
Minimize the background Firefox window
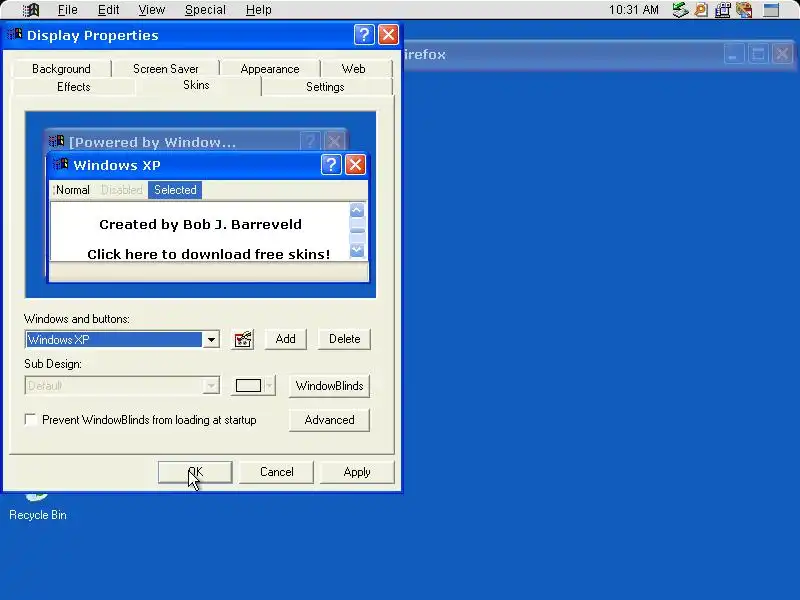[x=734, y=54]
